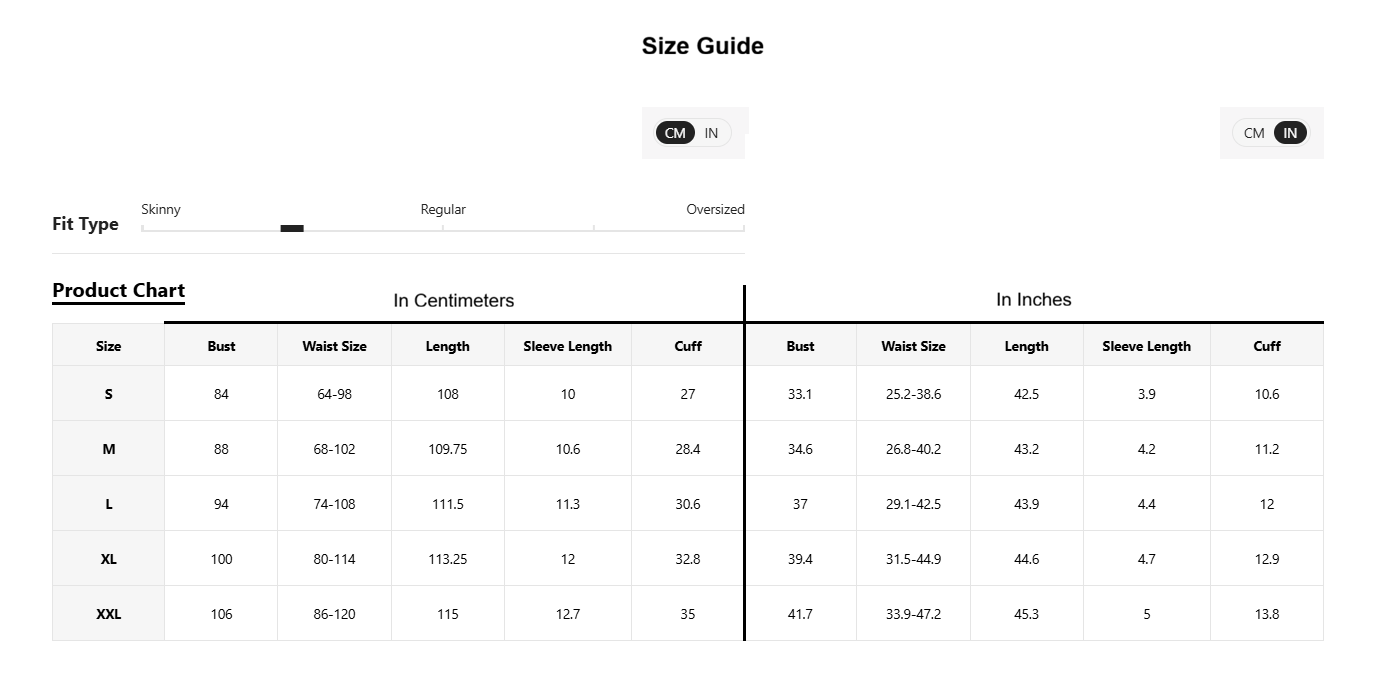Click Sleeve Length header in centimeters table
Viewport: 1381px width, 700px height.
tap(567, 346)
